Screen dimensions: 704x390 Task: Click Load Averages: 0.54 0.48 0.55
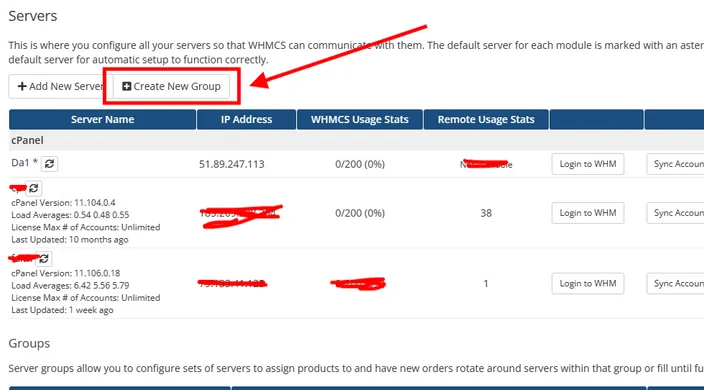tap(70, 215)
